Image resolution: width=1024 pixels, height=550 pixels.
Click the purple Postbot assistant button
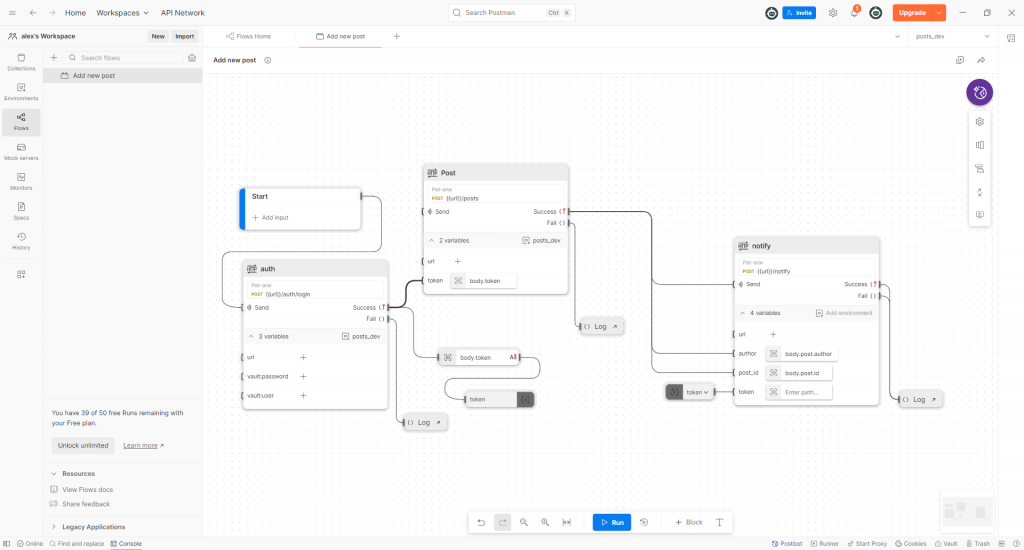tap(979, 93)
